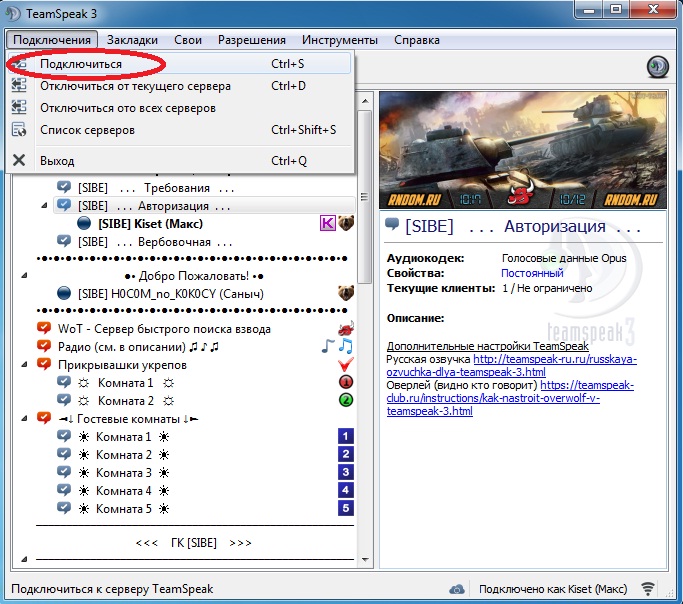Click the channel tree scrollbar thumb
Screen dimensions: 683x604
pyautogui.click(x=365, y=197)
